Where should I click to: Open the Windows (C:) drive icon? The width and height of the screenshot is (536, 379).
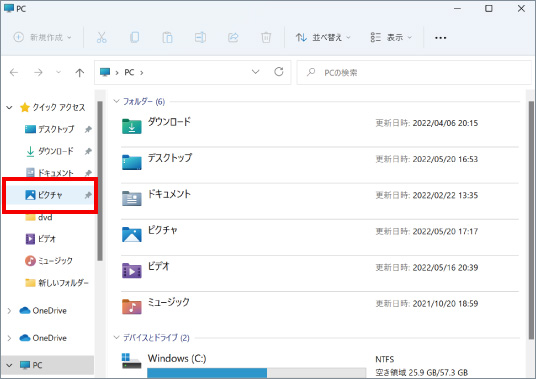click(131, 361)
